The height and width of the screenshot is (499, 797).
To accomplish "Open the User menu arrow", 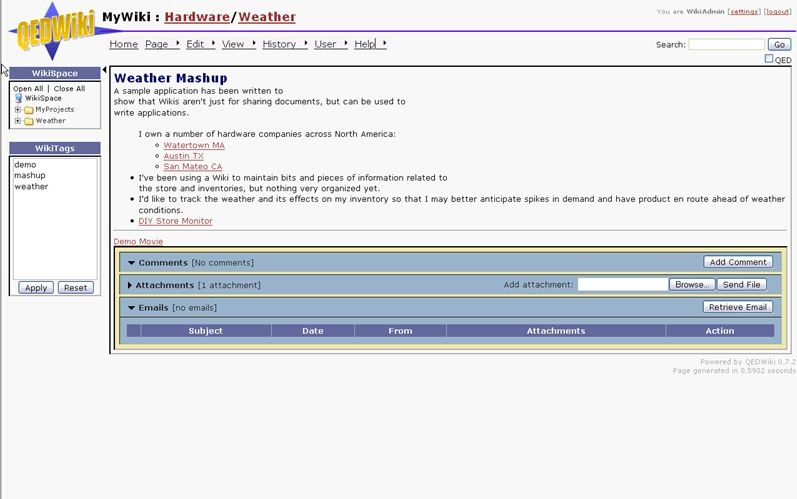I will [346, 43].
